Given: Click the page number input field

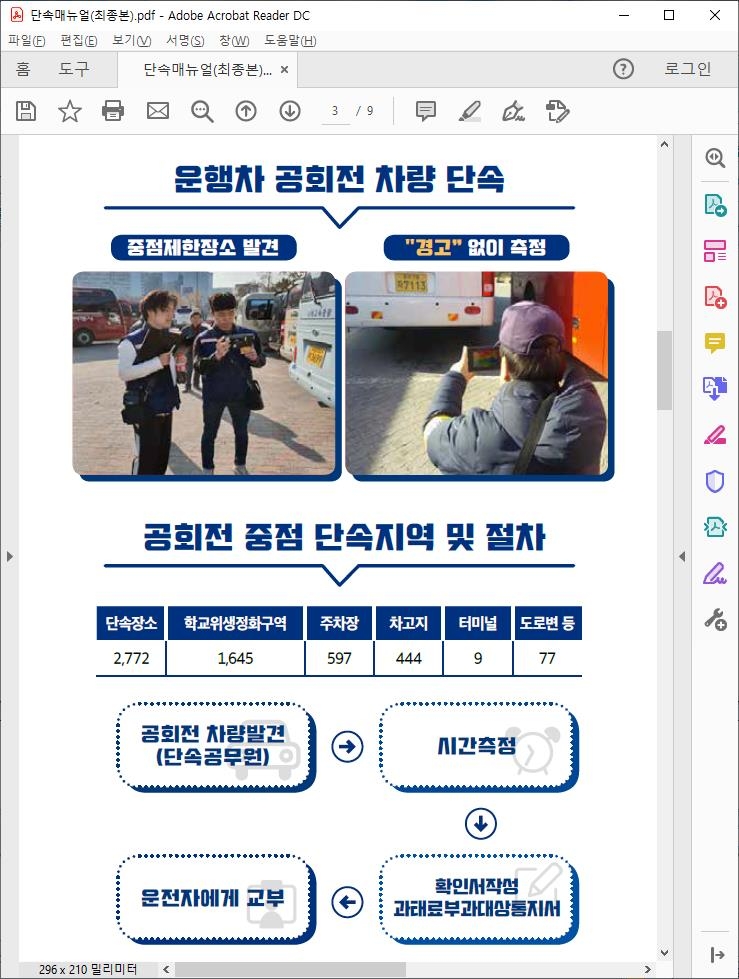Looking at the screenshot, I should tap(336, 111).
